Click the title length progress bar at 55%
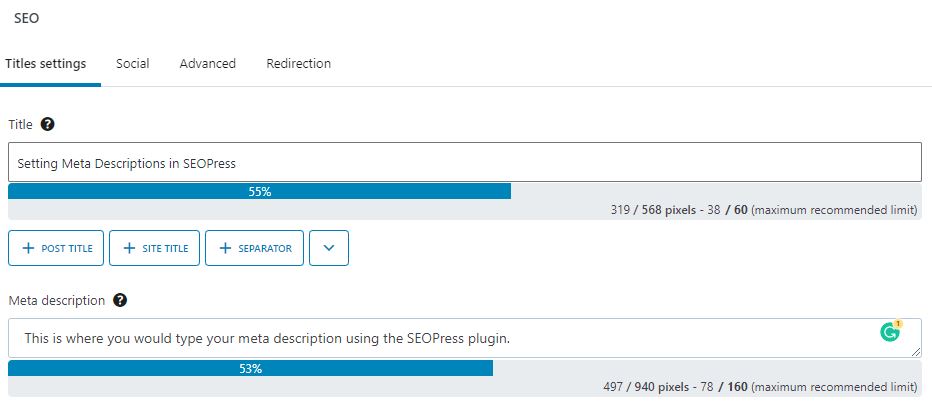932x404 pixels. [260, 192]
